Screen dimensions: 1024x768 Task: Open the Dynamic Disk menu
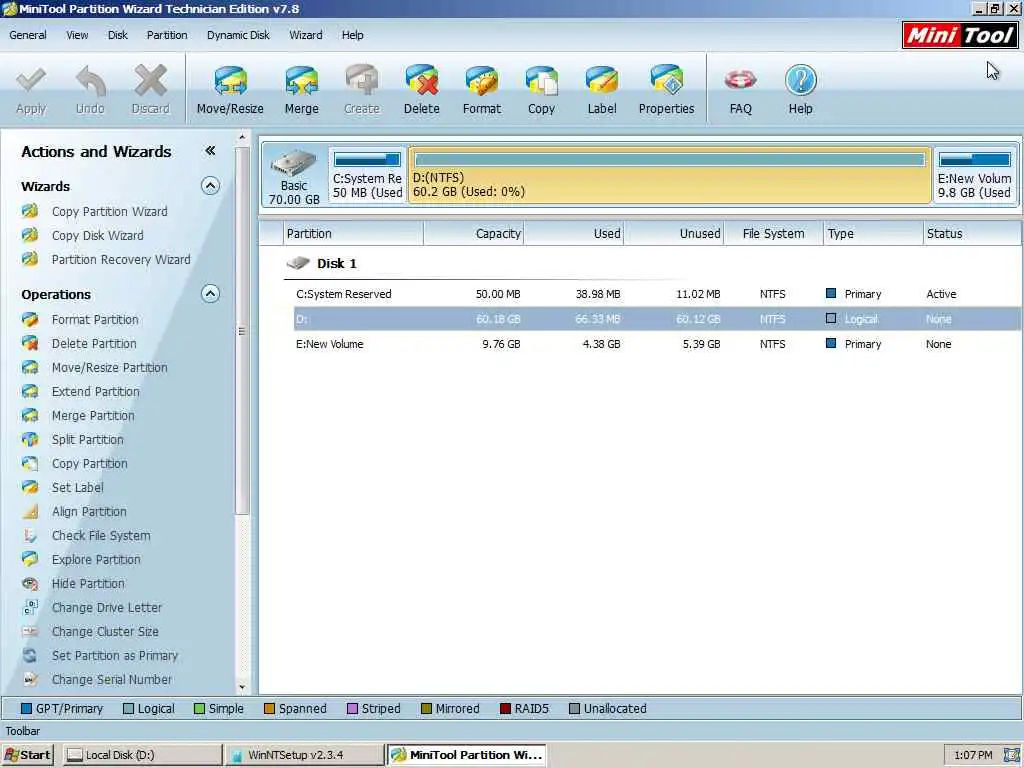238,35
